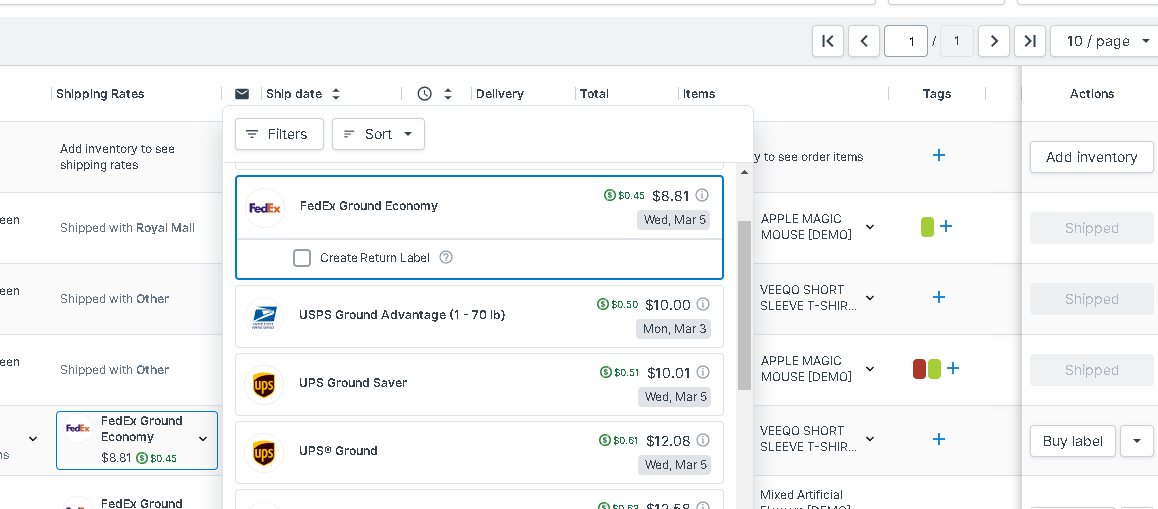Click the Shipped with Royal Mail text

127,228
